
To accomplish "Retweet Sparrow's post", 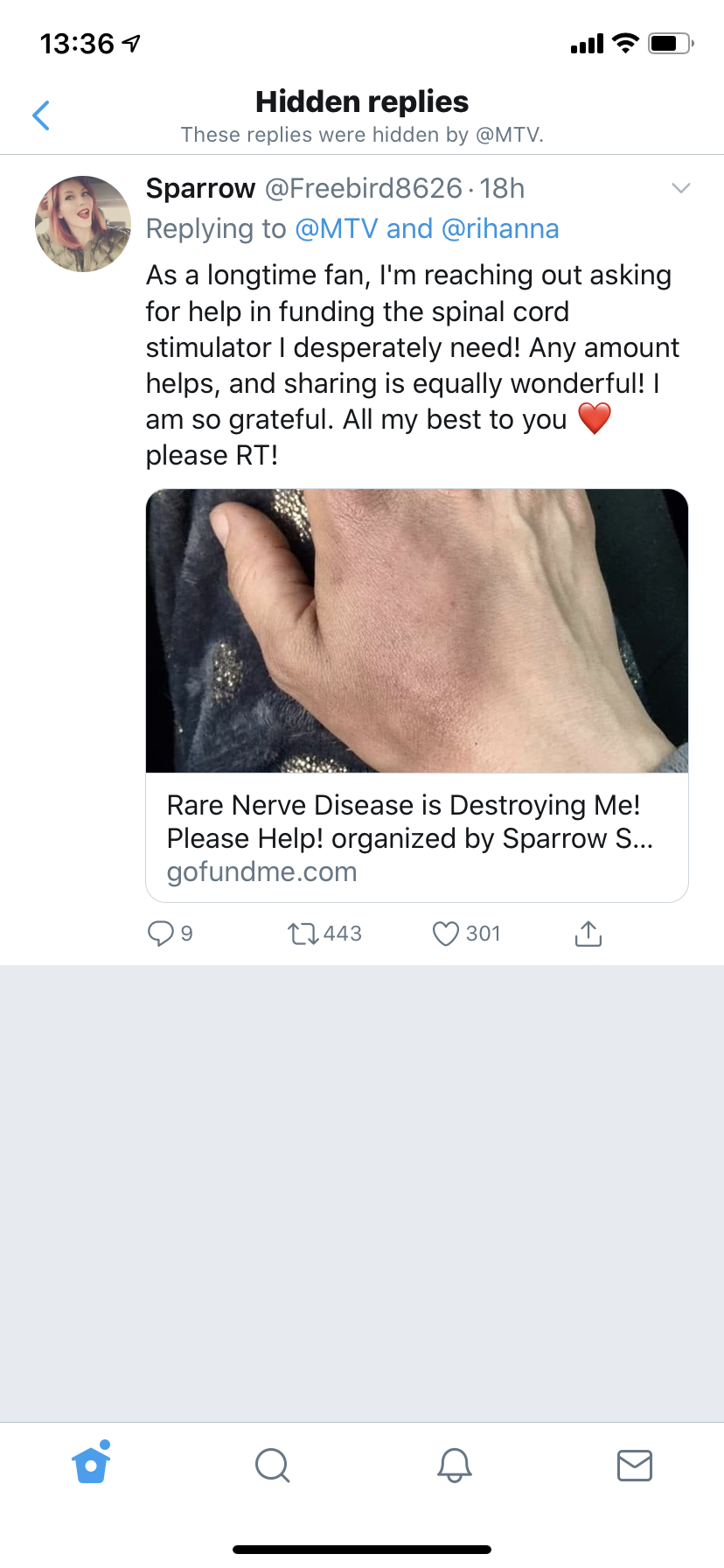I will click(x=303, y=934).
